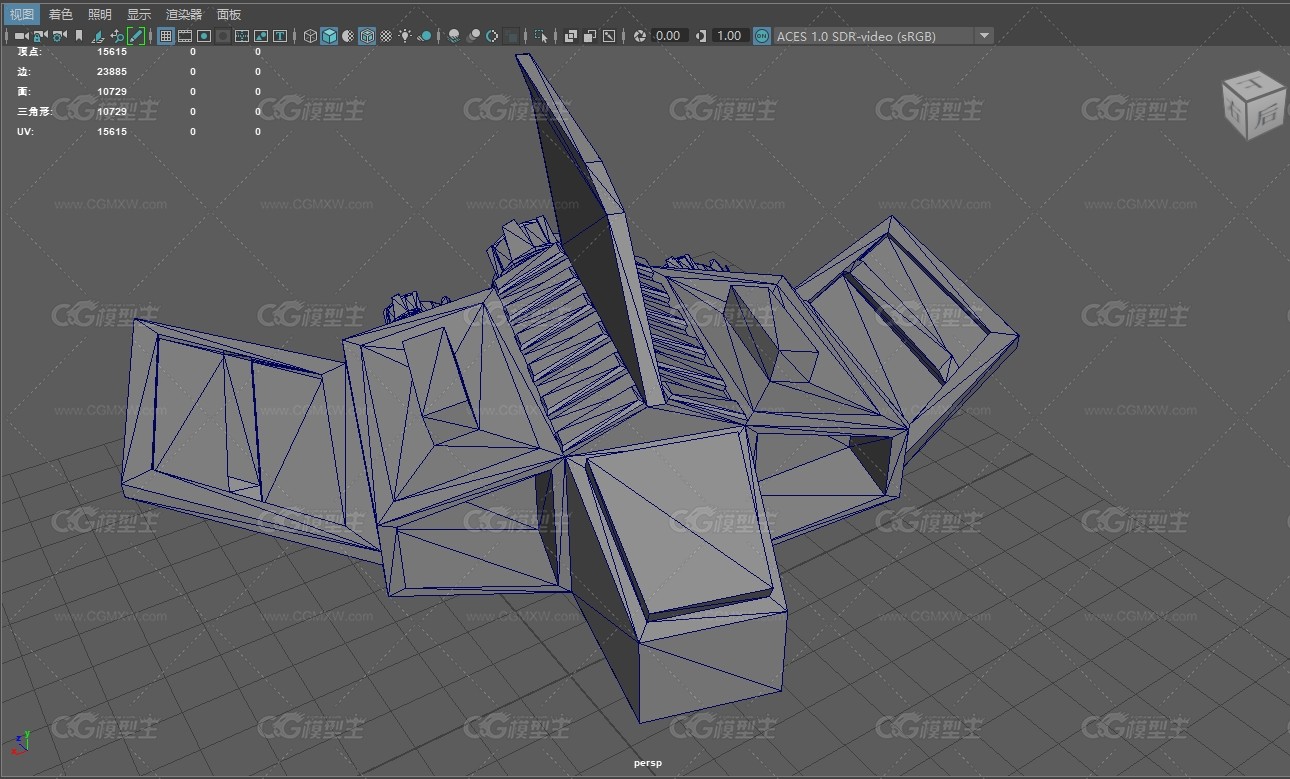Click the 三角形 heads-up label
Viewport: 1290px width, 779px height.
pos(35,112)
